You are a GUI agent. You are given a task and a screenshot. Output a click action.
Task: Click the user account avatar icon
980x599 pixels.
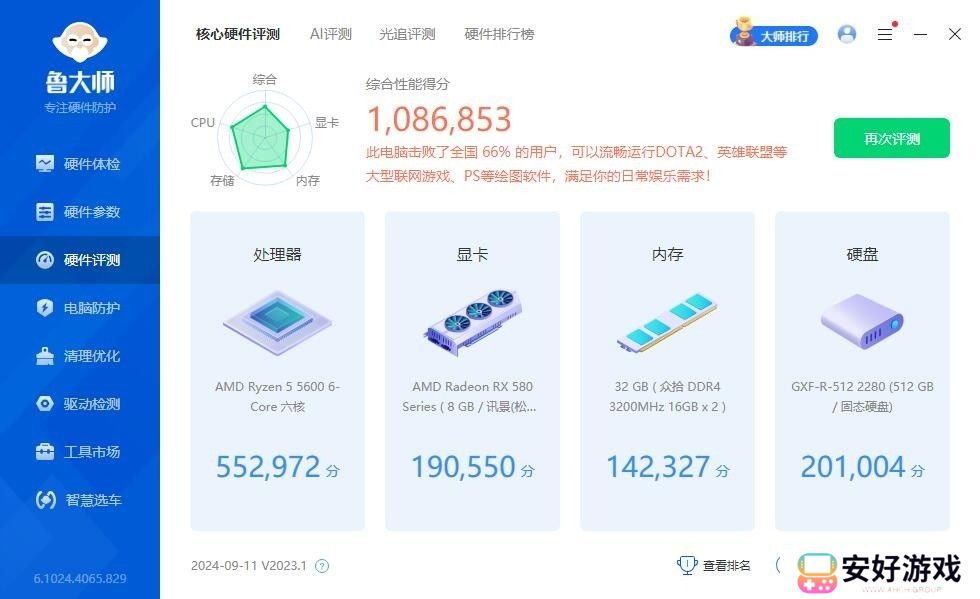click(x=847, y=34)
